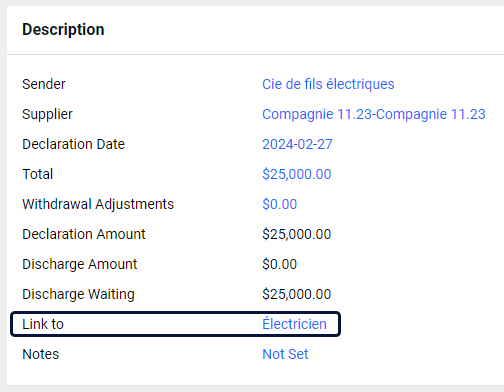Click the Notes field label

click(40, 354)
